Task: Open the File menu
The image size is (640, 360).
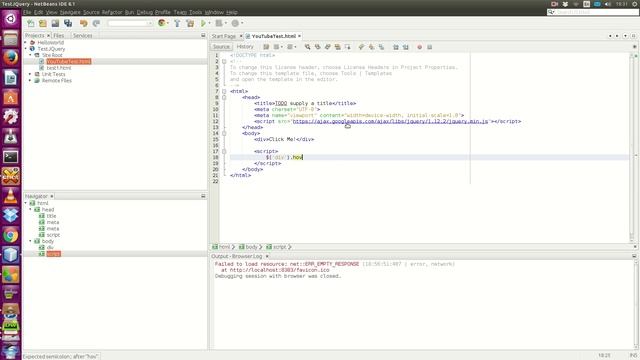Action: [x=27, y=12]
